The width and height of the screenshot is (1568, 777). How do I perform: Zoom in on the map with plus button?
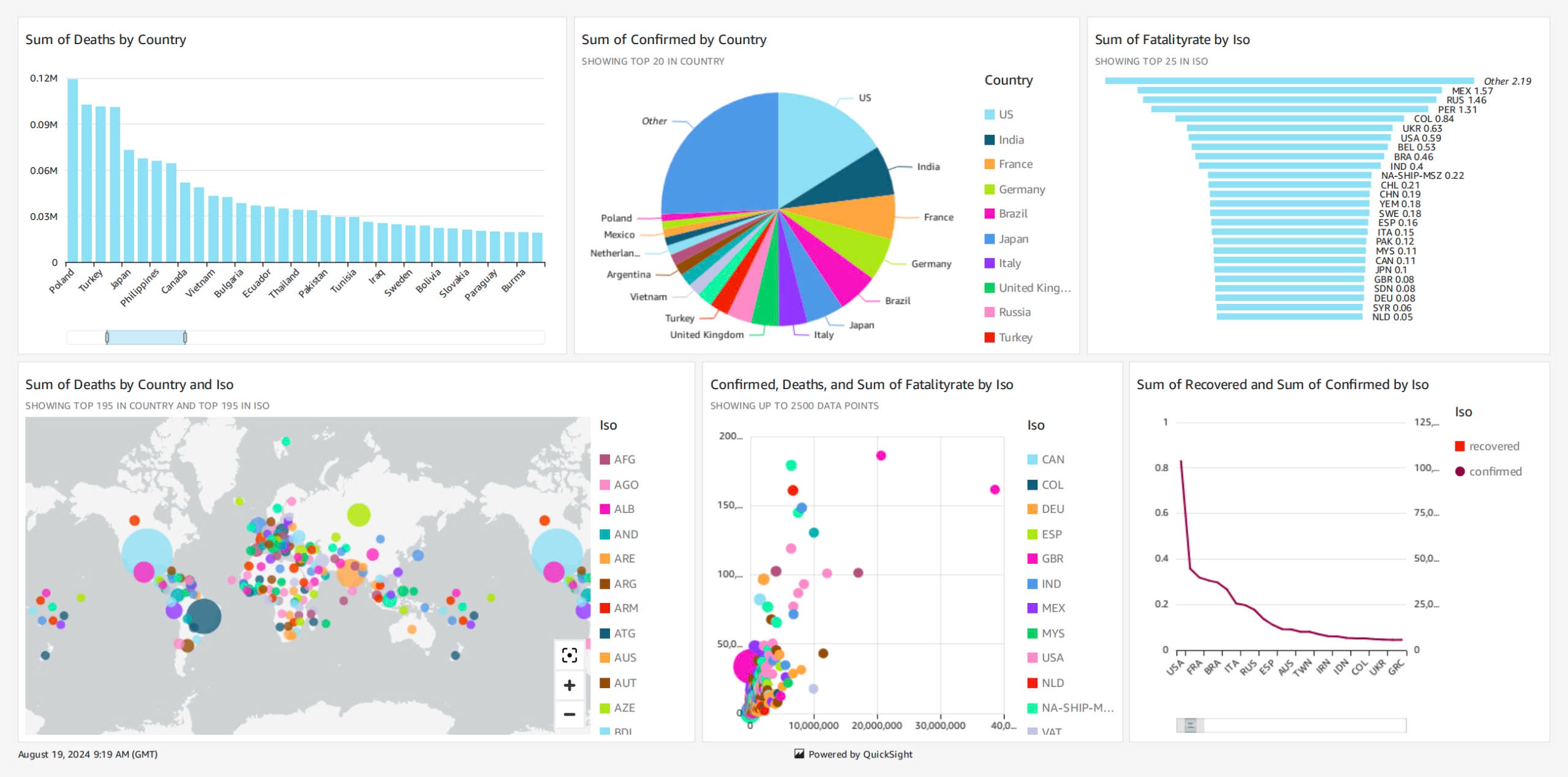point(569,685)
